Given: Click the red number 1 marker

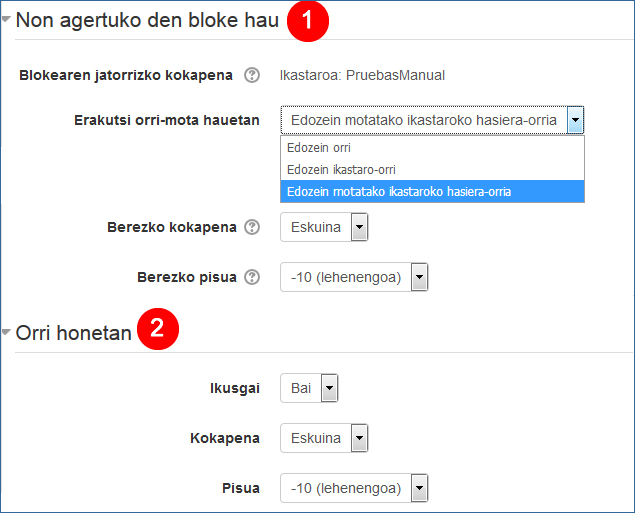Looking at the screenshot, I should click(308, 22).
